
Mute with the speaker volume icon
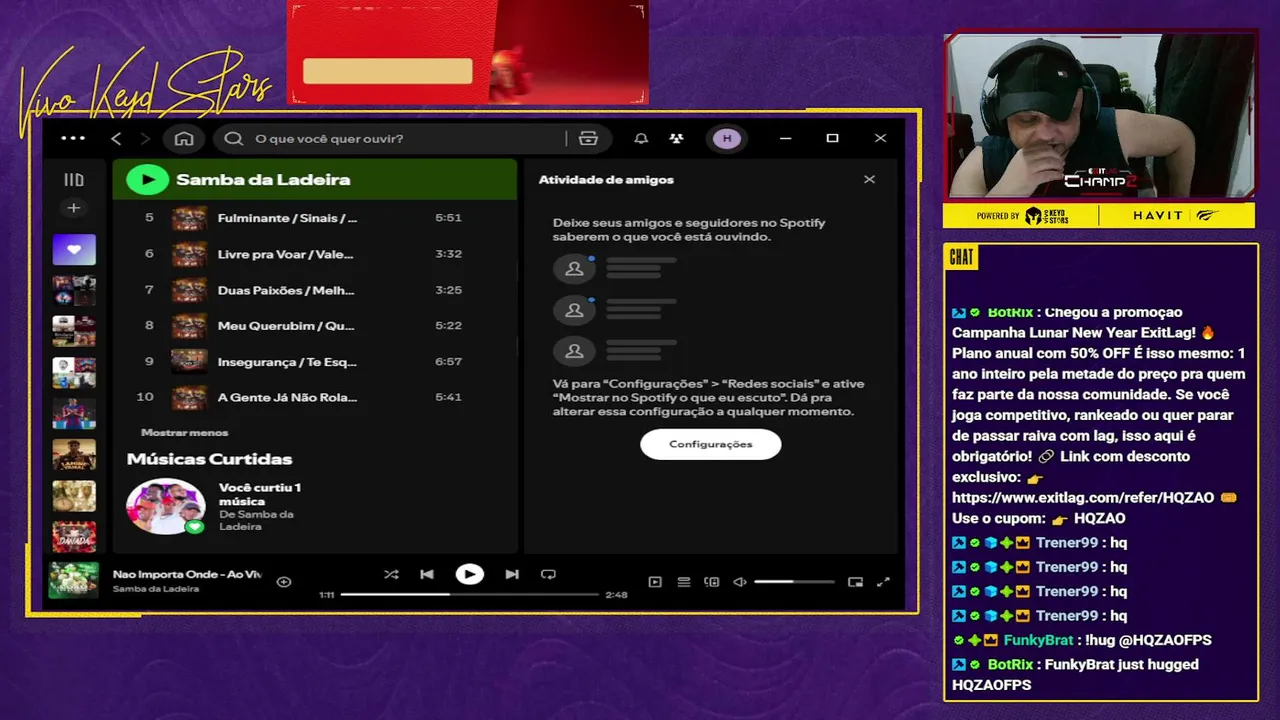[x=740, y=581]
